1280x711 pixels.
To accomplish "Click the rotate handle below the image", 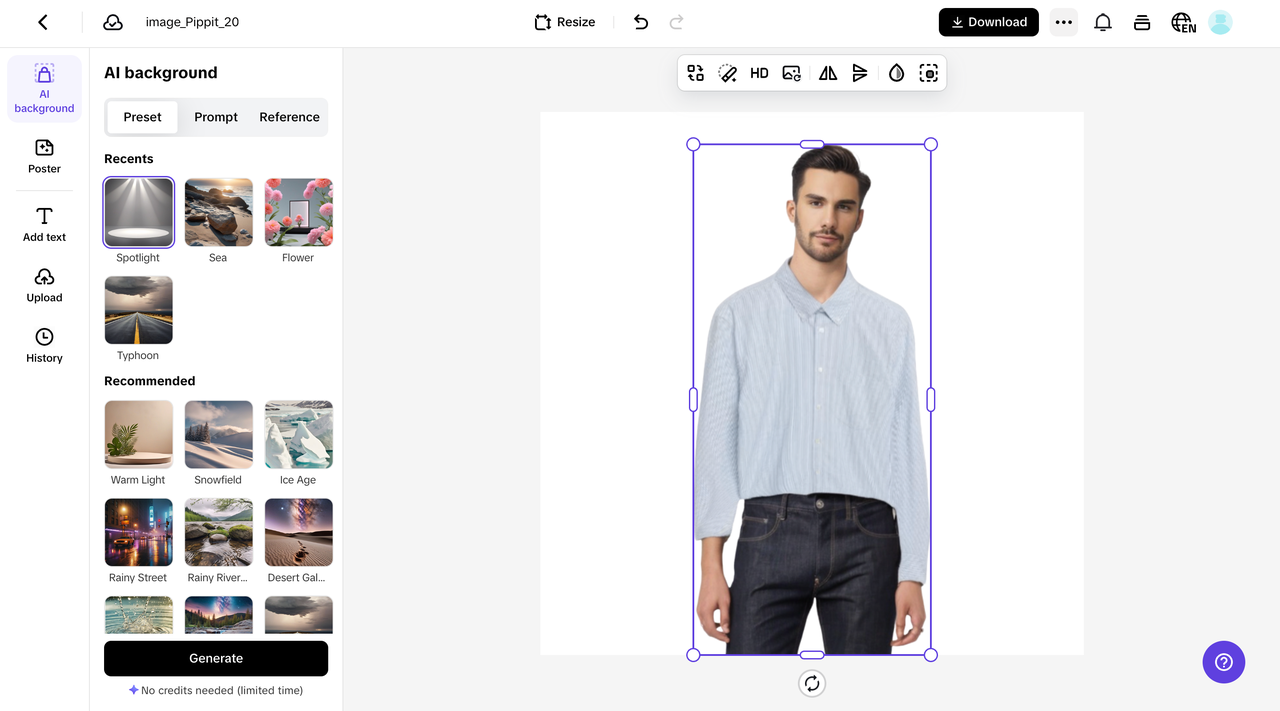I will coord(812,683).
